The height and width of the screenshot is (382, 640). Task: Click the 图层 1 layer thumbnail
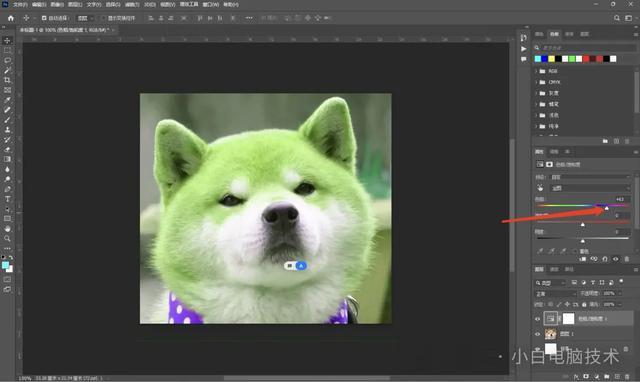click(x=551, y=334)
